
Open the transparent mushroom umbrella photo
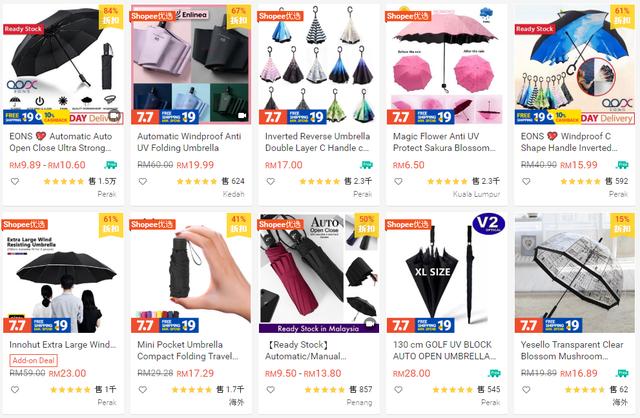tap(575, 273)
